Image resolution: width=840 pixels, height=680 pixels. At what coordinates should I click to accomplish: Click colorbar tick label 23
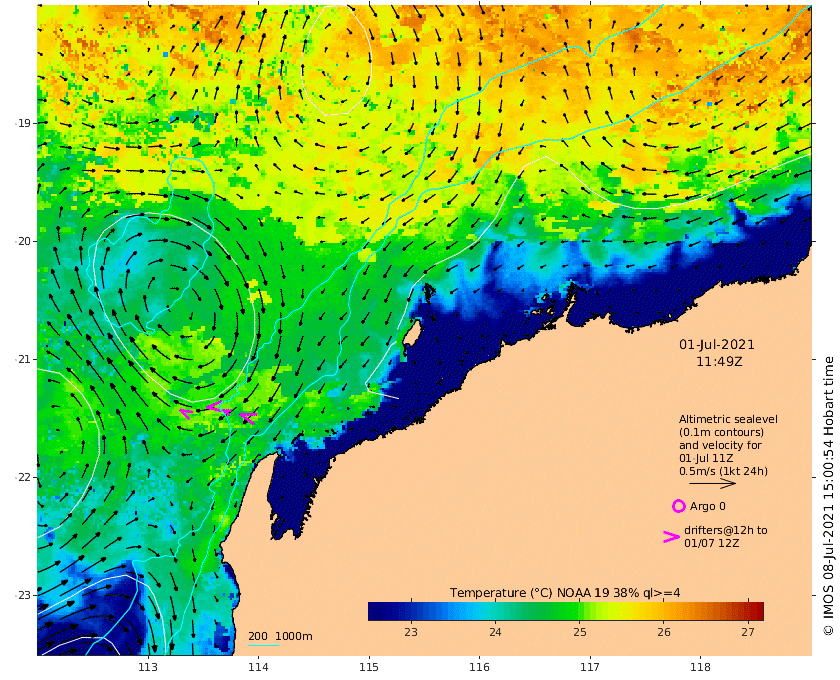point(411,632)
